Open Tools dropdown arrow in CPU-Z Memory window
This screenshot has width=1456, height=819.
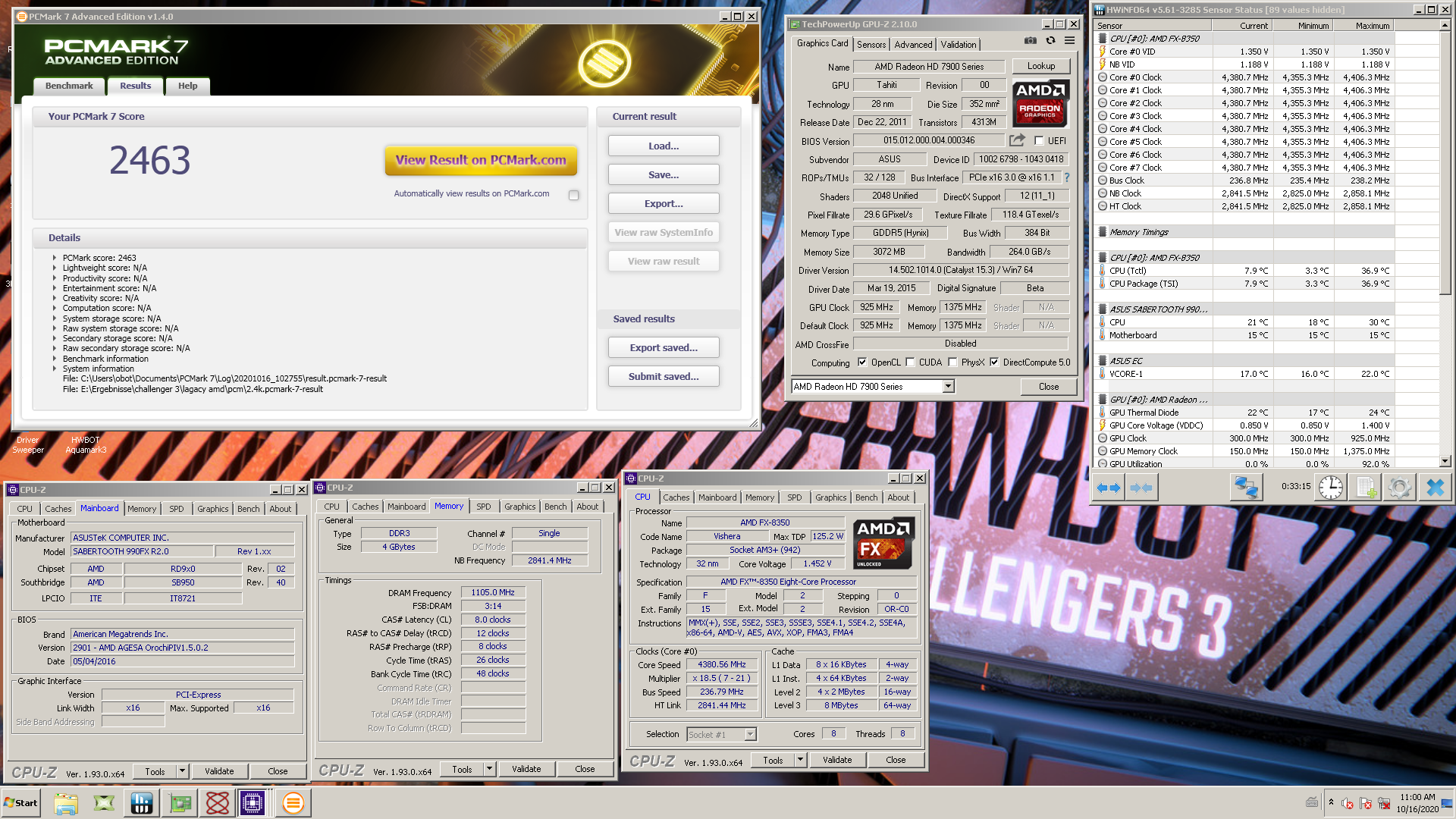(x=489, y=769)
